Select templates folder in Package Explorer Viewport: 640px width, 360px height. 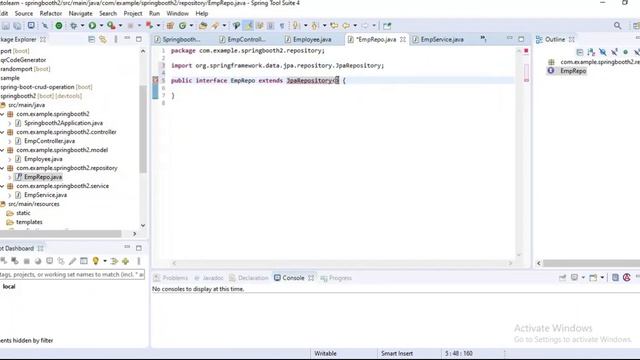pos(29,222)
